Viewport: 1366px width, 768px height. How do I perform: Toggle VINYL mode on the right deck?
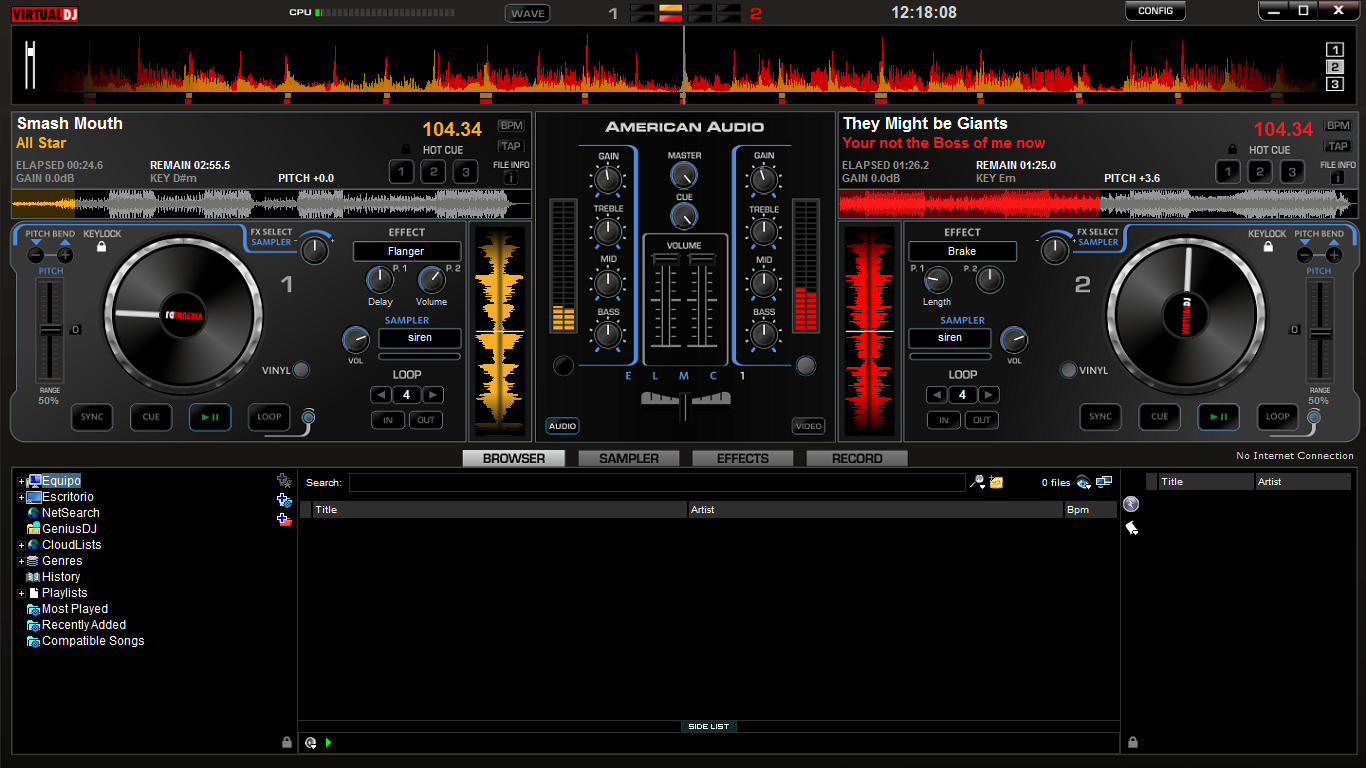click(1068, 369)
